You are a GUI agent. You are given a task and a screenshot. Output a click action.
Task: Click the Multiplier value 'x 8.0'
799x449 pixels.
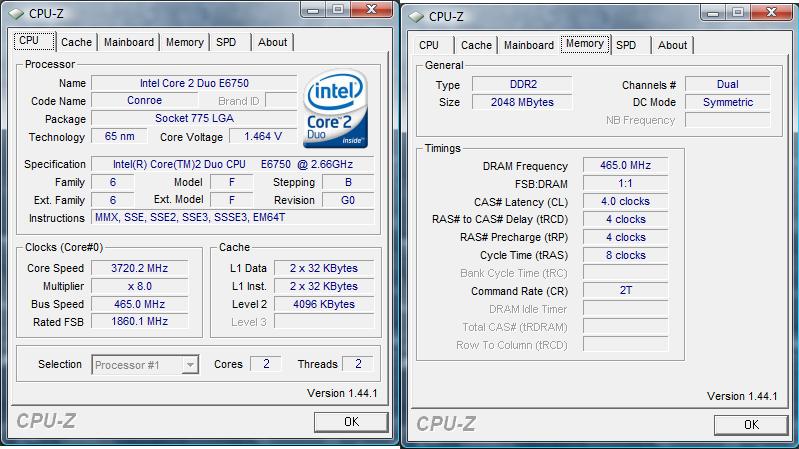[x=140, y=286]
